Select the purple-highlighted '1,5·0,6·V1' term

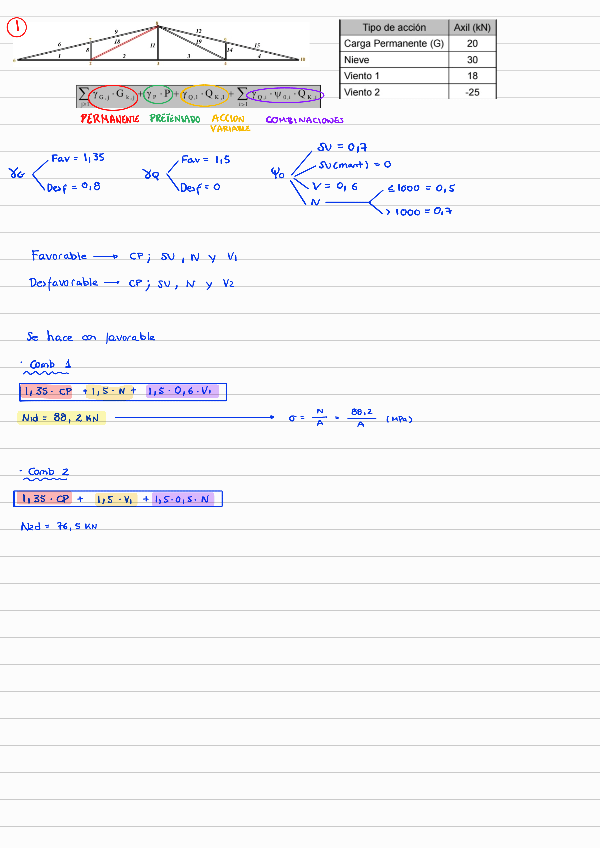182,391
